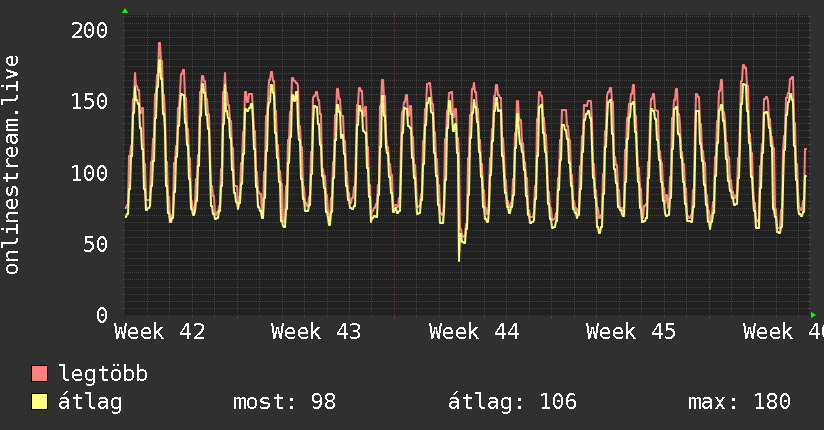Click the Week 42 x-axis label
Image resolution: width=824 pixels, height=430 pixels.
tap(160, 332)
